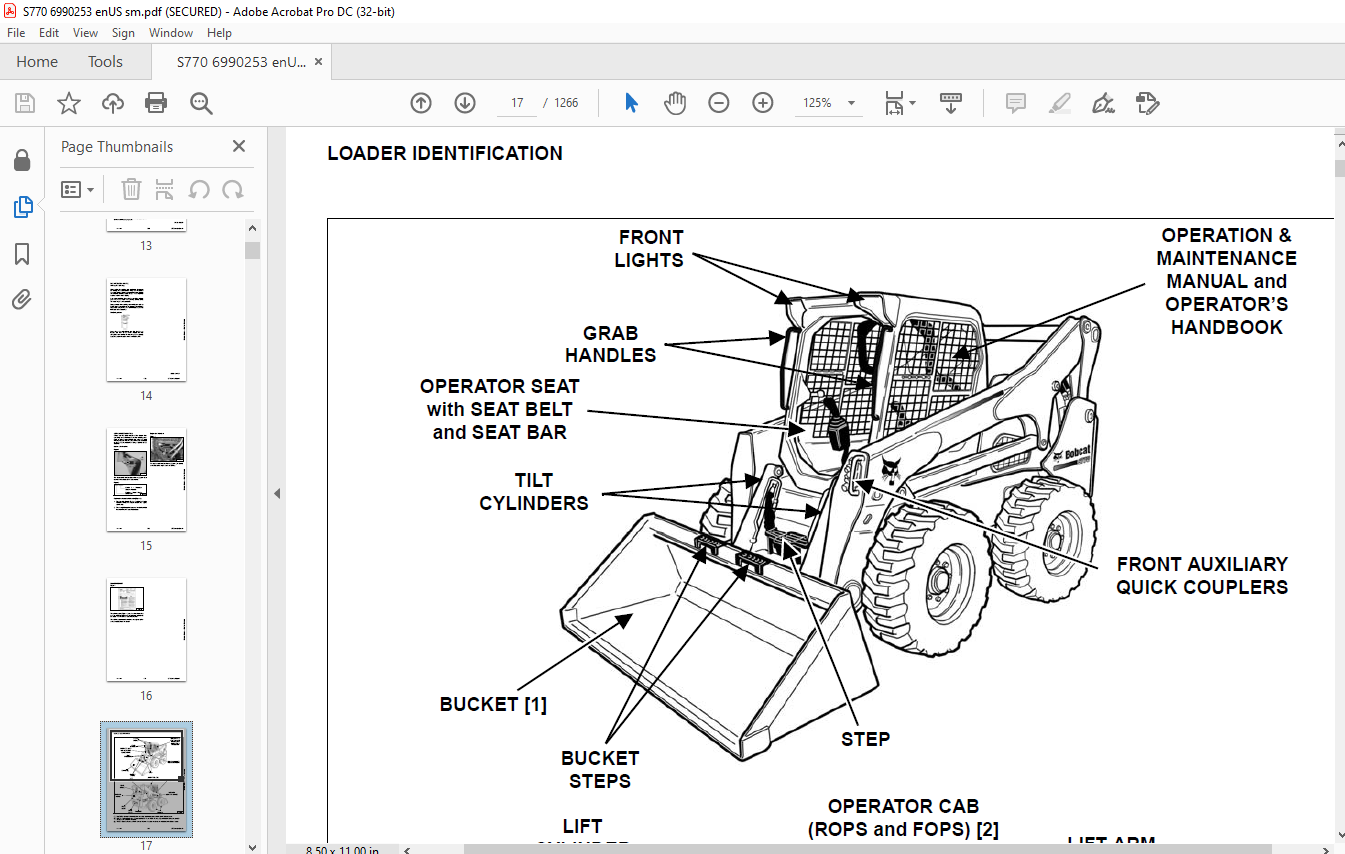Image resolution: width=1345 pixels, height=854 pixels.
Task: Click the Request signatures stamp icon
Action: (x=1147, y=103)
